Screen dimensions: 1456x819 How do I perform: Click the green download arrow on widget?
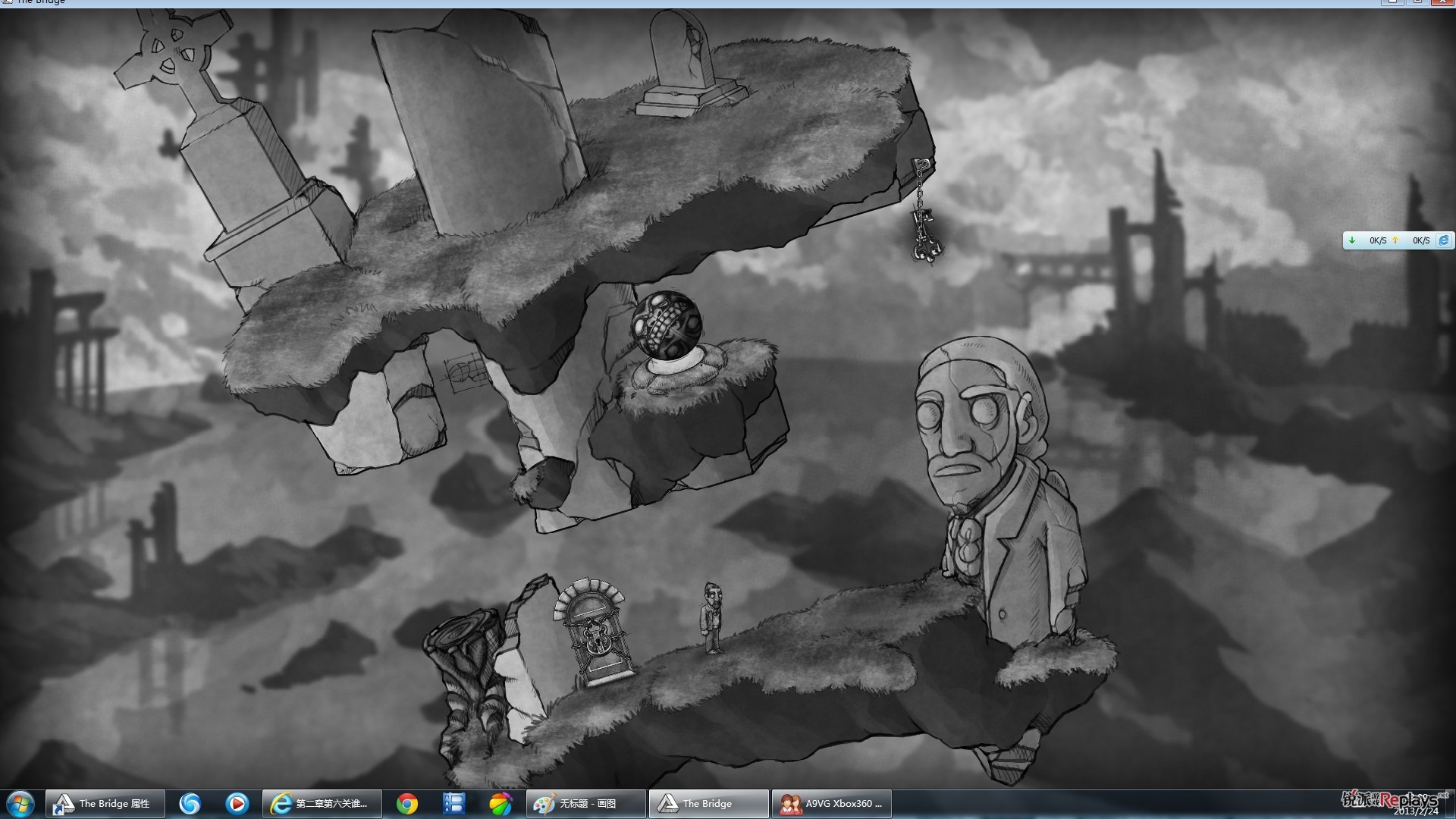point(1352,240)
